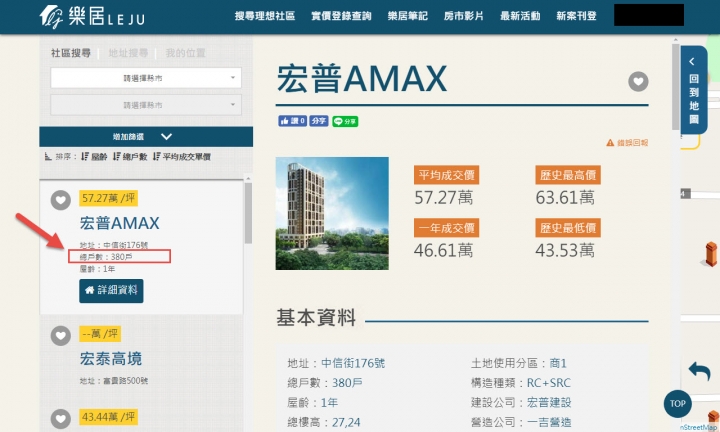720x432 pixels.
Task: Click the 57.27萬/坪 price tag in list
Action: (108, 198)
